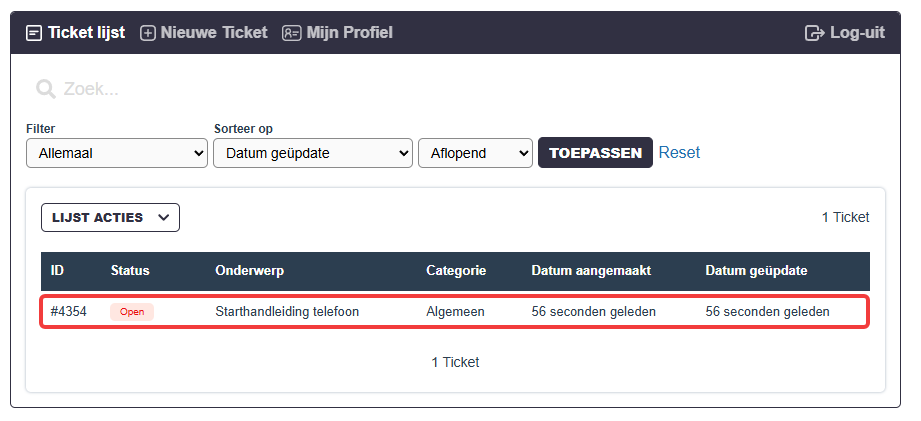Viewport: 921px width, 421px height.
Task: Click the Ticket lijst list icon
Action: point(34,33)
